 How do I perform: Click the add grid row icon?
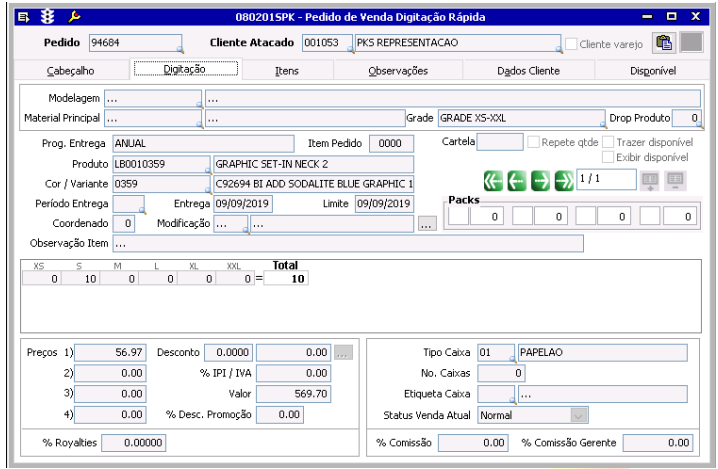650,180
